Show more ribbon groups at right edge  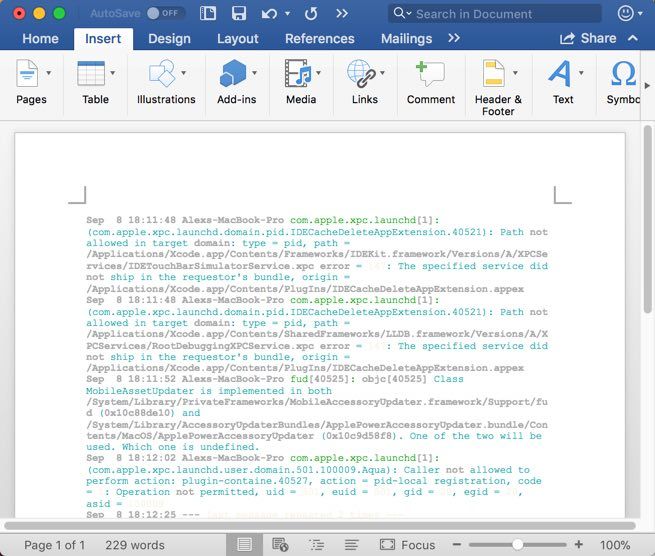647,86
